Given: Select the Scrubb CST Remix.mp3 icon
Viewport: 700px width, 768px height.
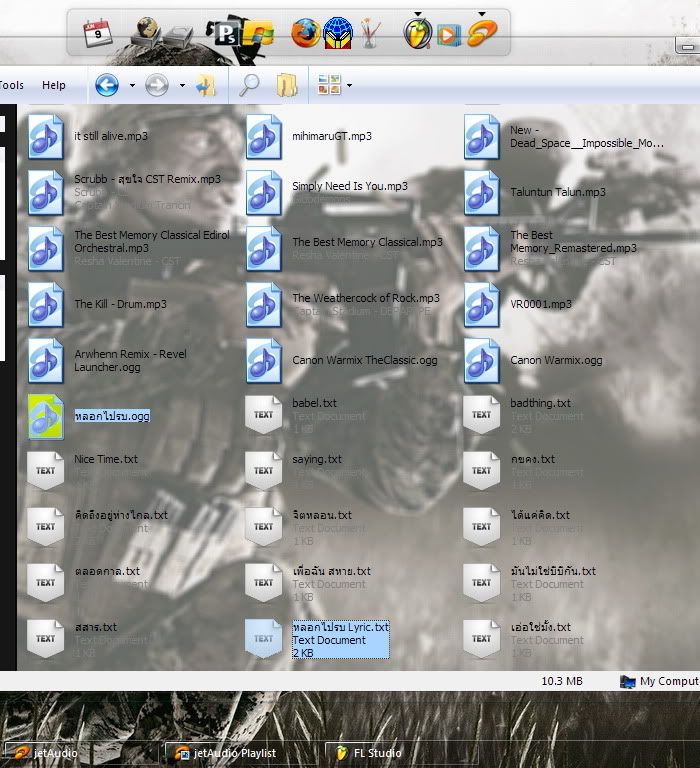Looking at the screenshot, I should [x=46, y=192].
